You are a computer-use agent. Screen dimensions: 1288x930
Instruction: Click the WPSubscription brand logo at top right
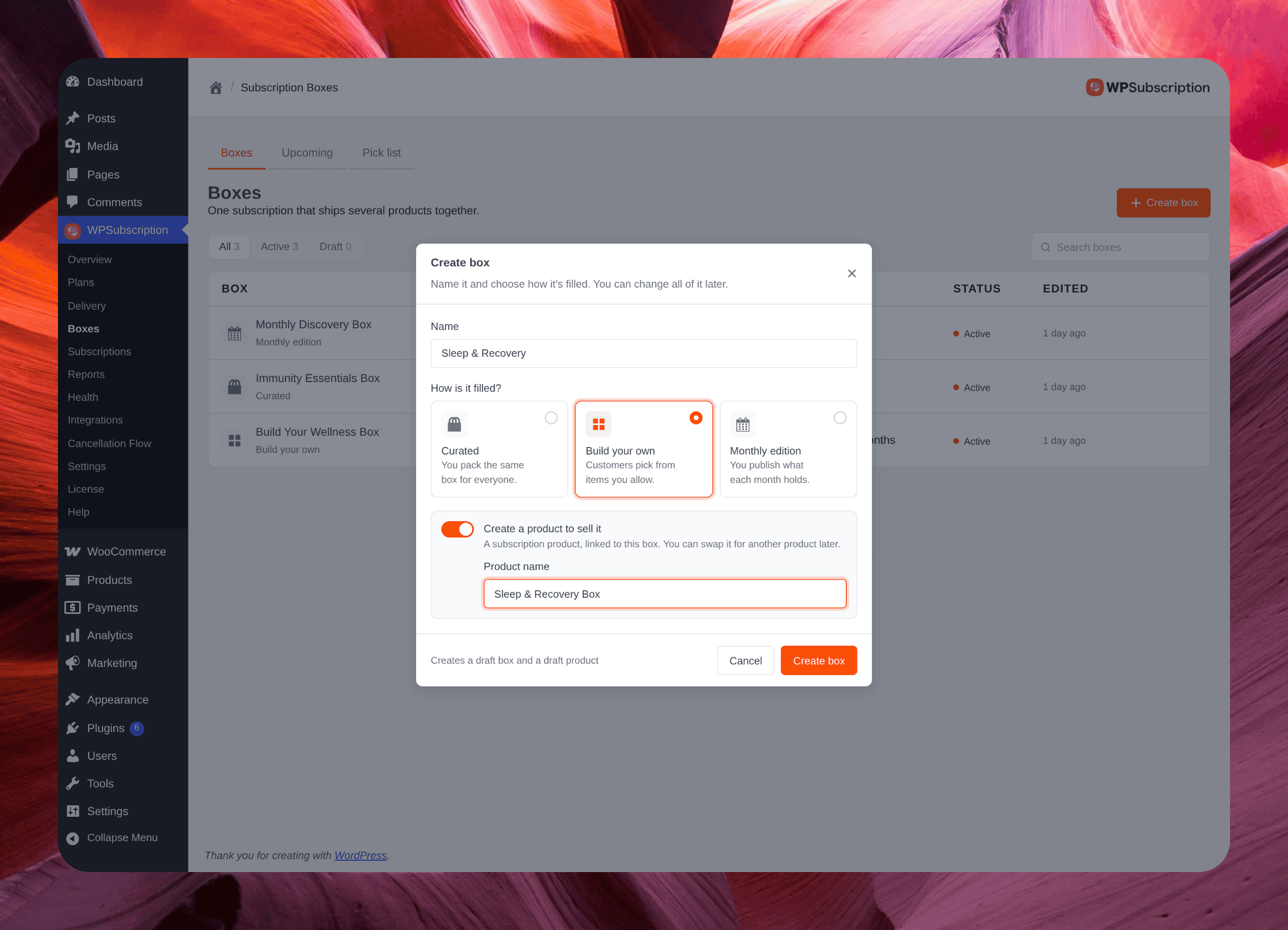coord(1148,87)
